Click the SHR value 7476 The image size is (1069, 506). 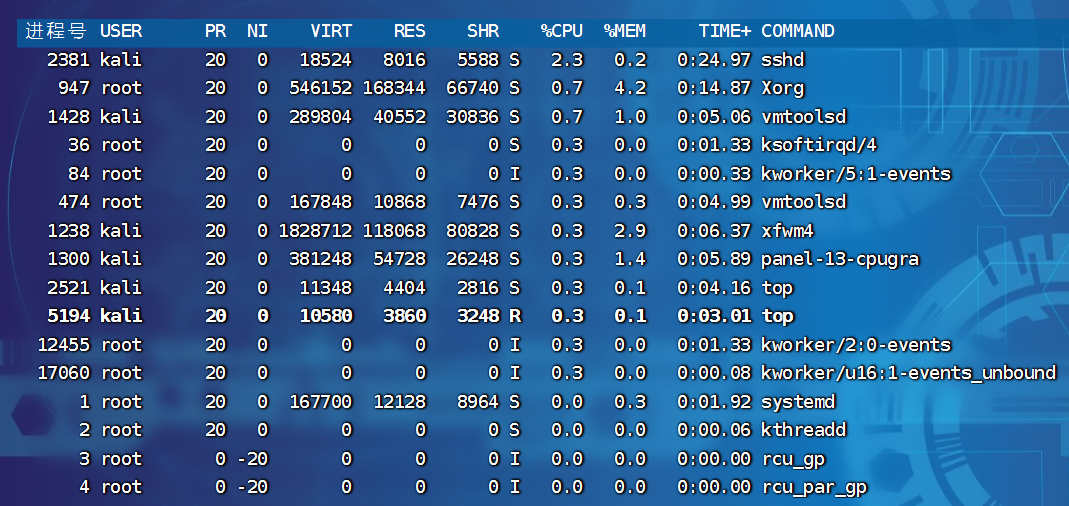[479, 202]
